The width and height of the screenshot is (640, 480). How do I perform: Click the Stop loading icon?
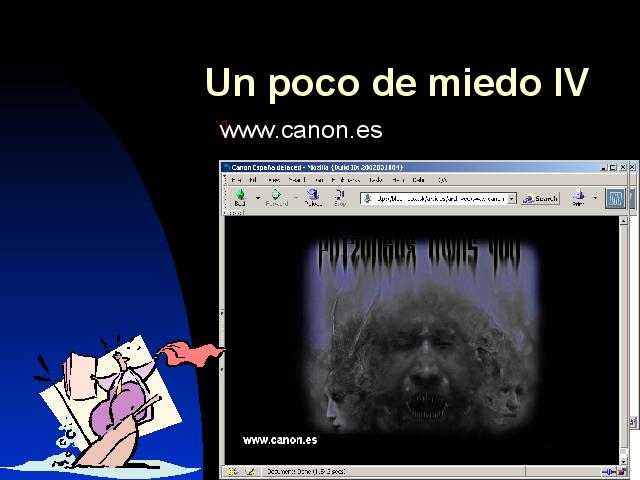tap(340, 196)
